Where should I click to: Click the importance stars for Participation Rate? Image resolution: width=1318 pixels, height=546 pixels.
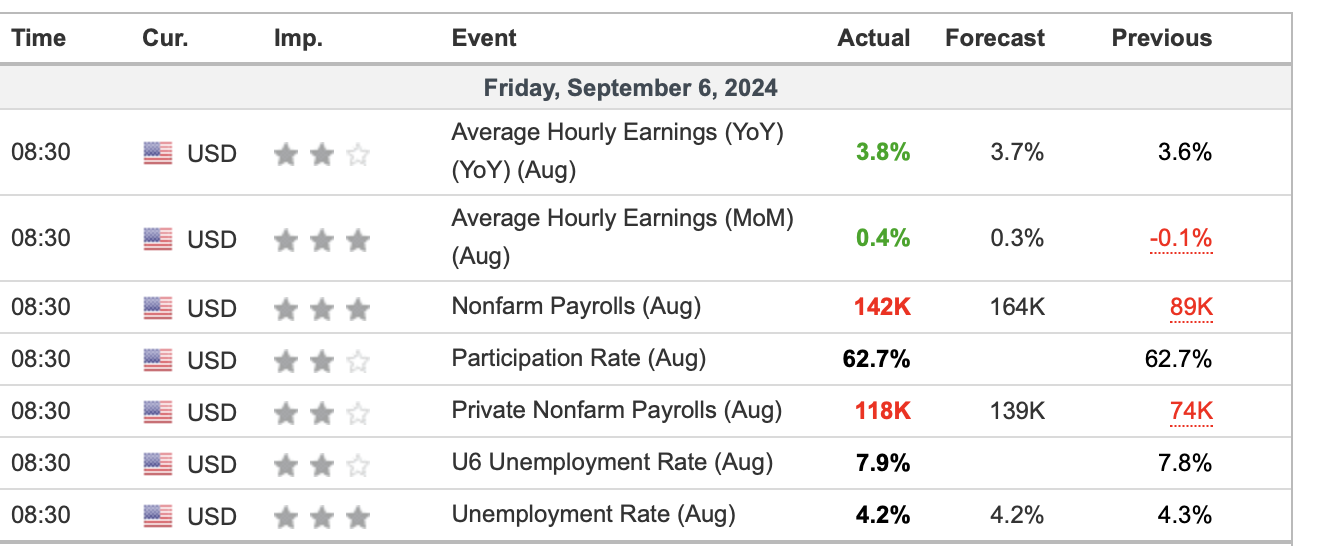pyautogui.click(x=321, y=359)
